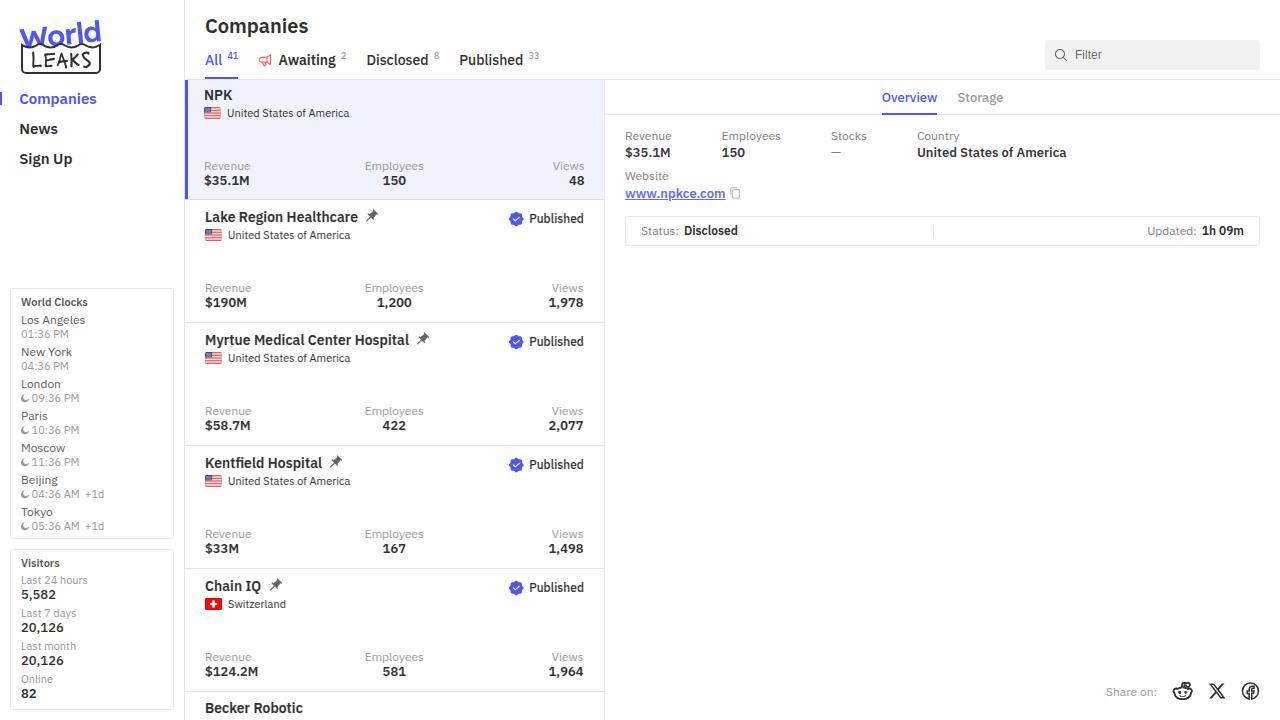Click the Los Angeles clock entry
Screen dimensions: 1280x720
click(53, 327)
